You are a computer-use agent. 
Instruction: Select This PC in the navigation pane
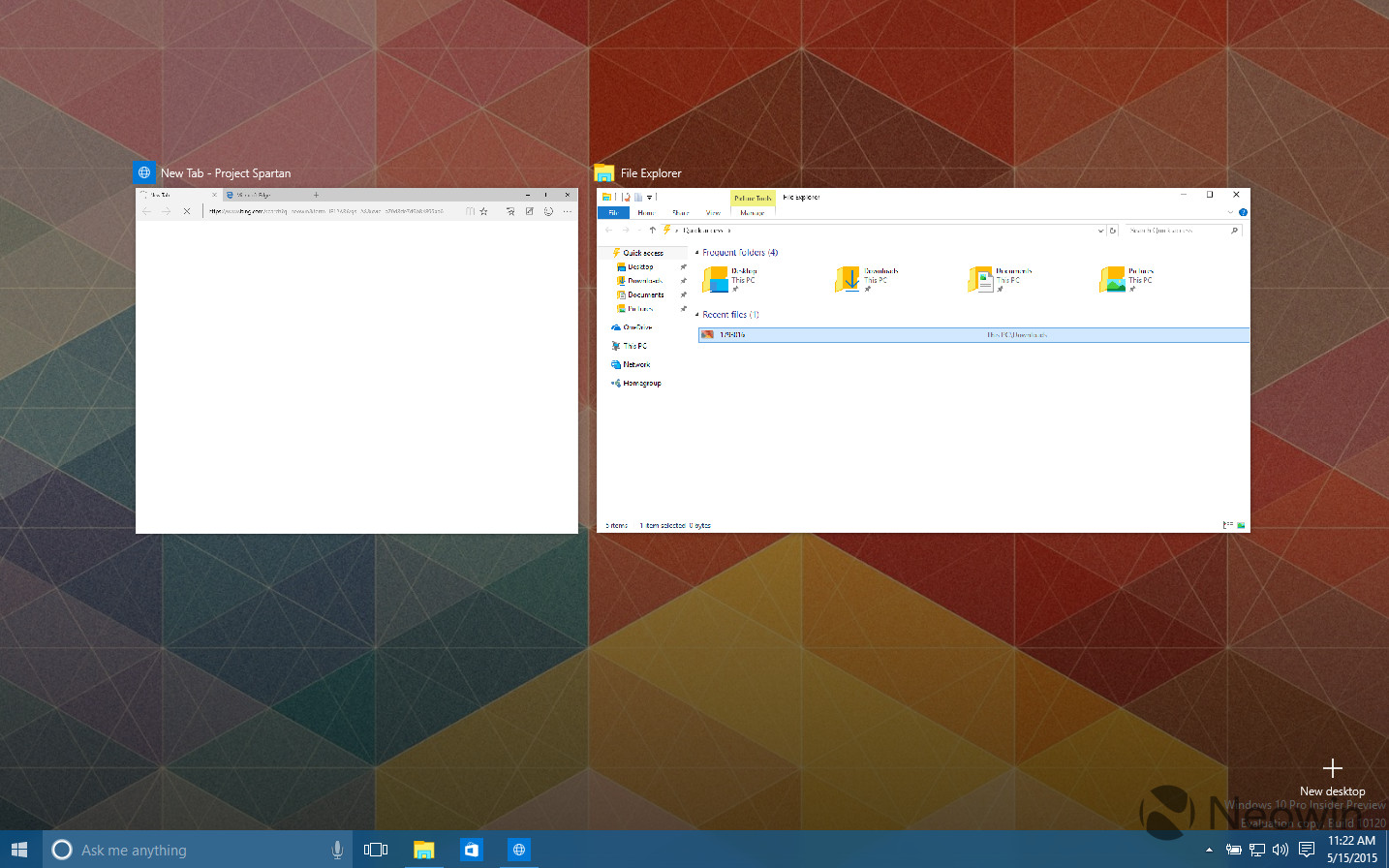629,346
